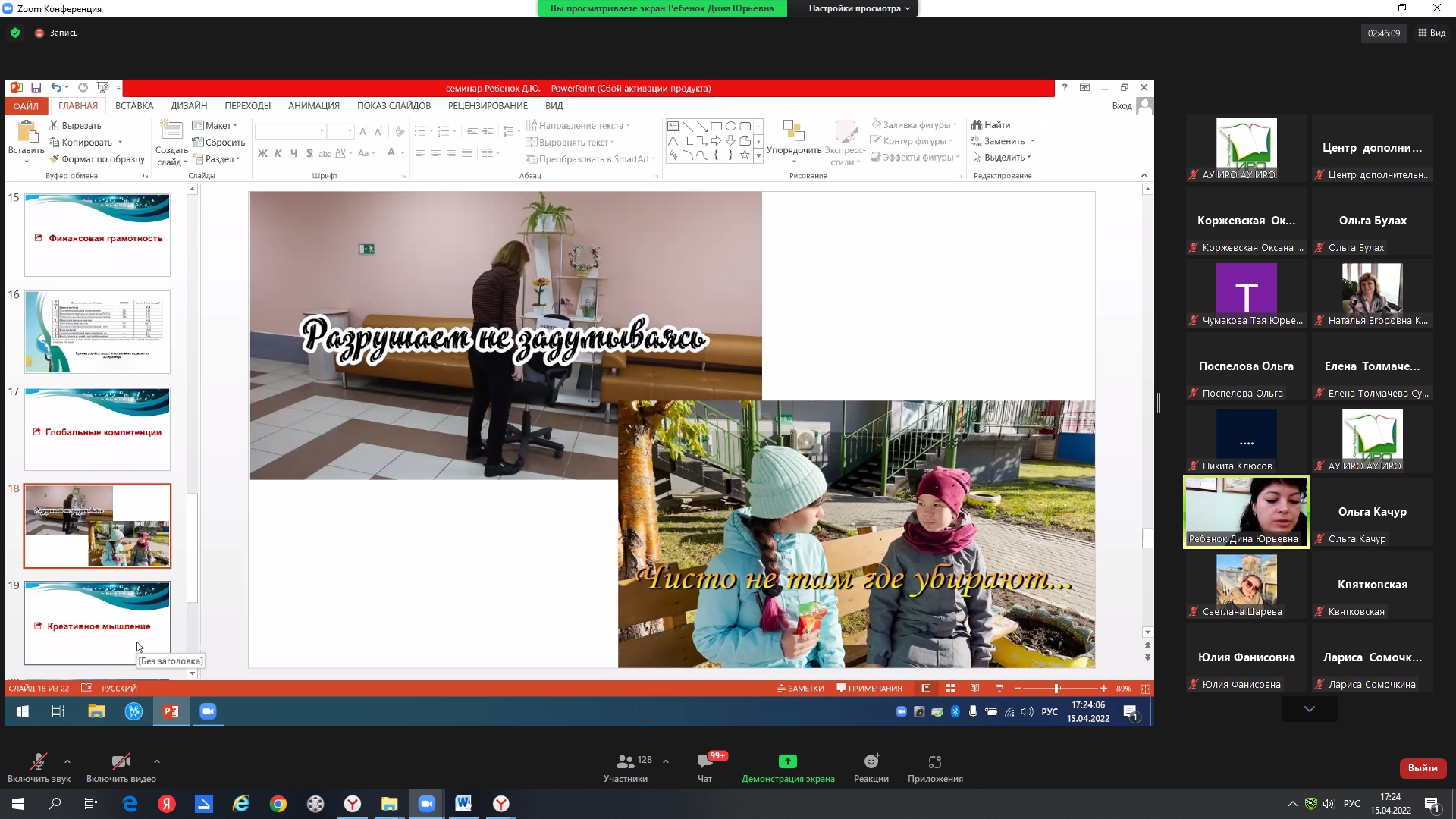Image resolution: width=1456 pixels, height=819 pixels.
Task: Open the ВСТАВКА ribbon tab
Action: (x=134, y=106)
